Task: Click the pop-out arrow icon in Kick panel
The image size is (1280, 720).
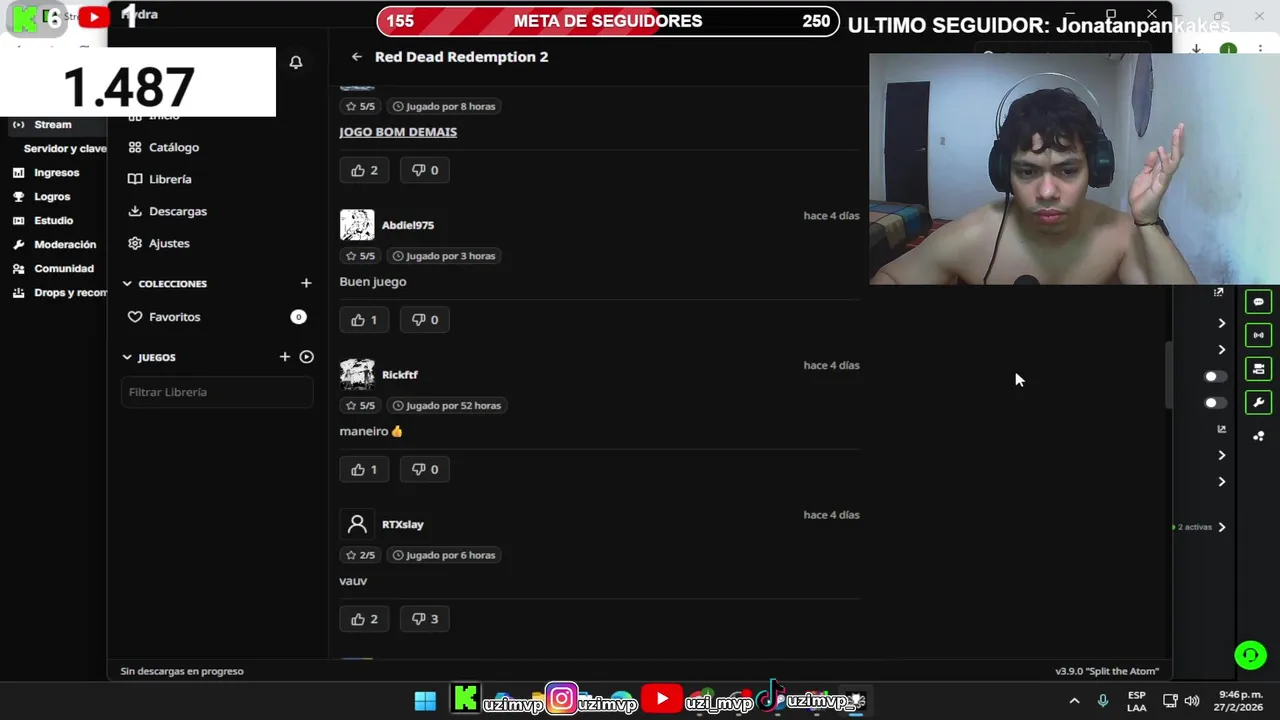Action: tap(1218, 292)
